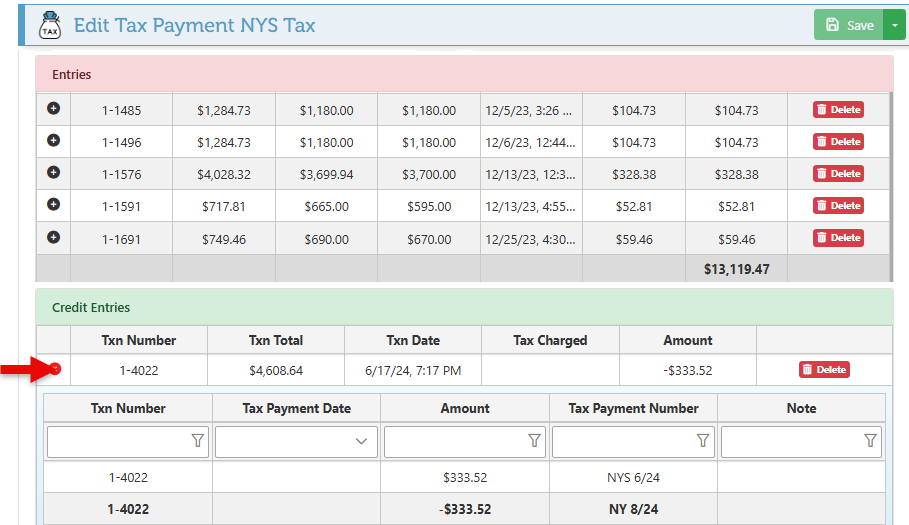This screenshot has height=525, width=909.
Task: Click the Note column filter funnel icon
Action: point(870,441)
